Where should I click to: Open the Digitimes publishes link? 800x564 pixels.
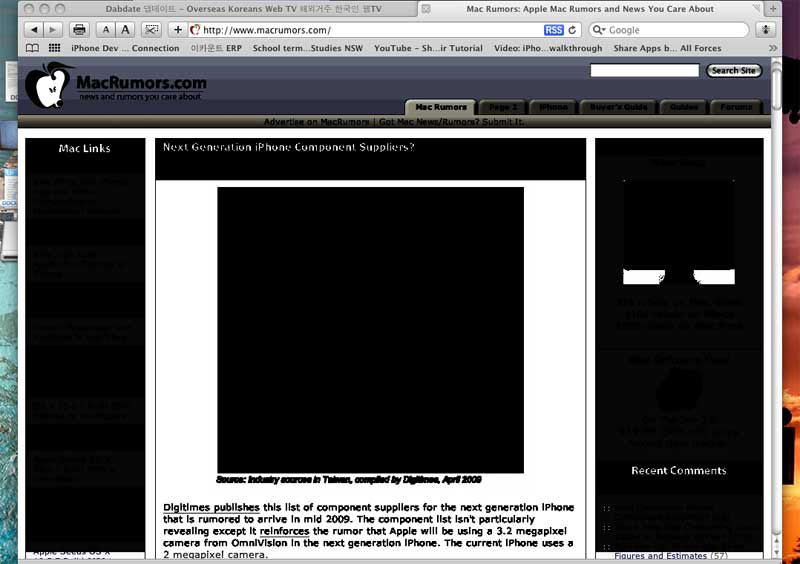(x=211, y=507)
